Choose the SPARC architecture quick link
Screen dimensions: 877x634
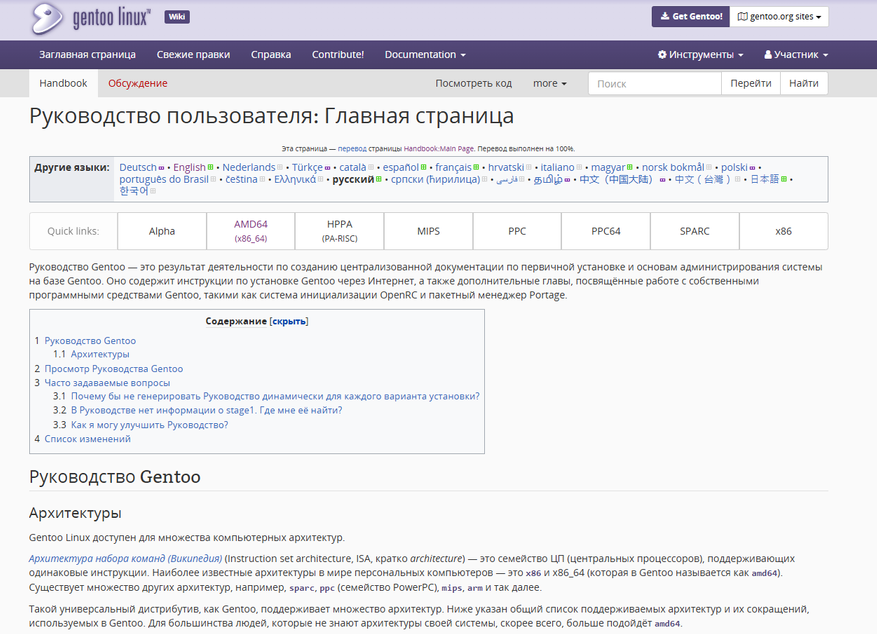click(x=694, y=231)
